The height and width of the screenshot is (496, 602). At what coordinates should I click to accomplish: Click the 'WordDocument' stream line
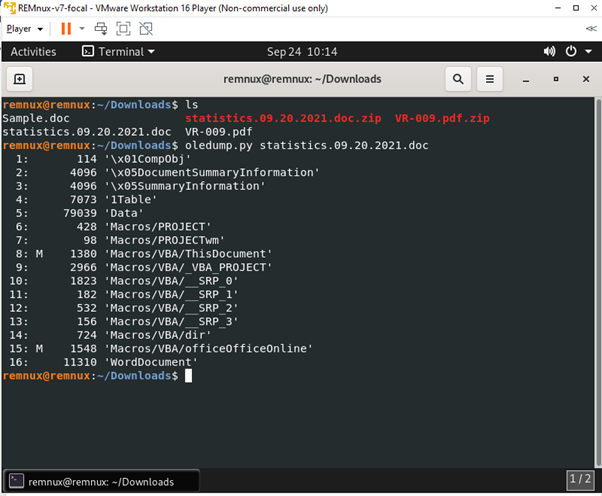click(x=103, y=362)
